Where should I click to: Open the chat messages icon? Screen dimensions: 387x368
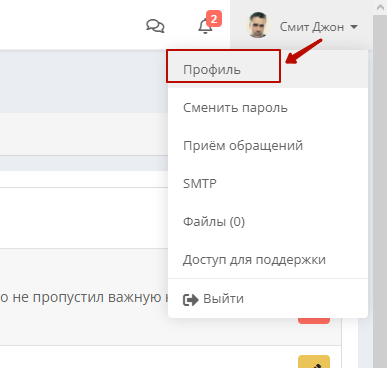point(155,26)
